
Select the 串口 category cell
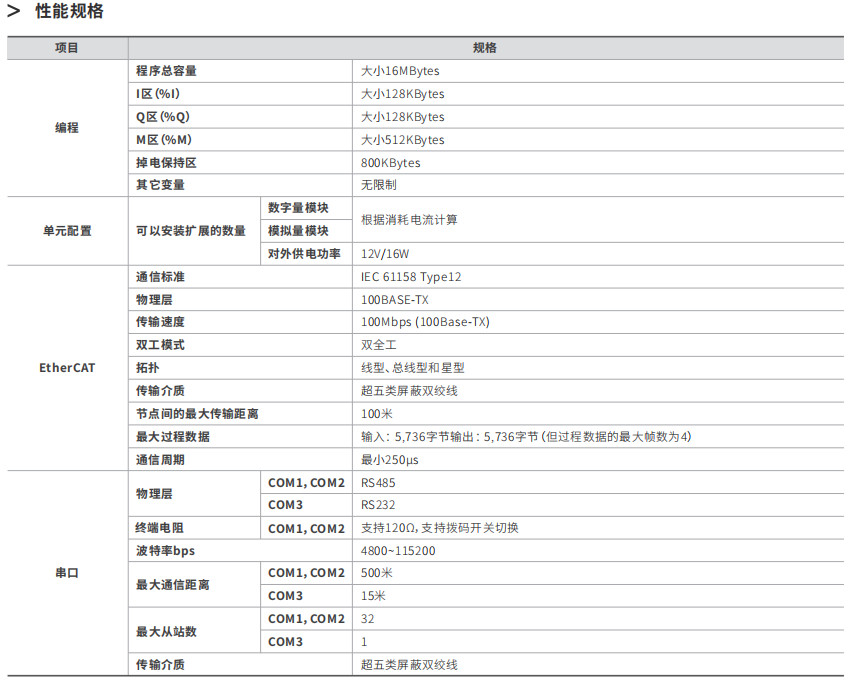(x=67, y=574)
